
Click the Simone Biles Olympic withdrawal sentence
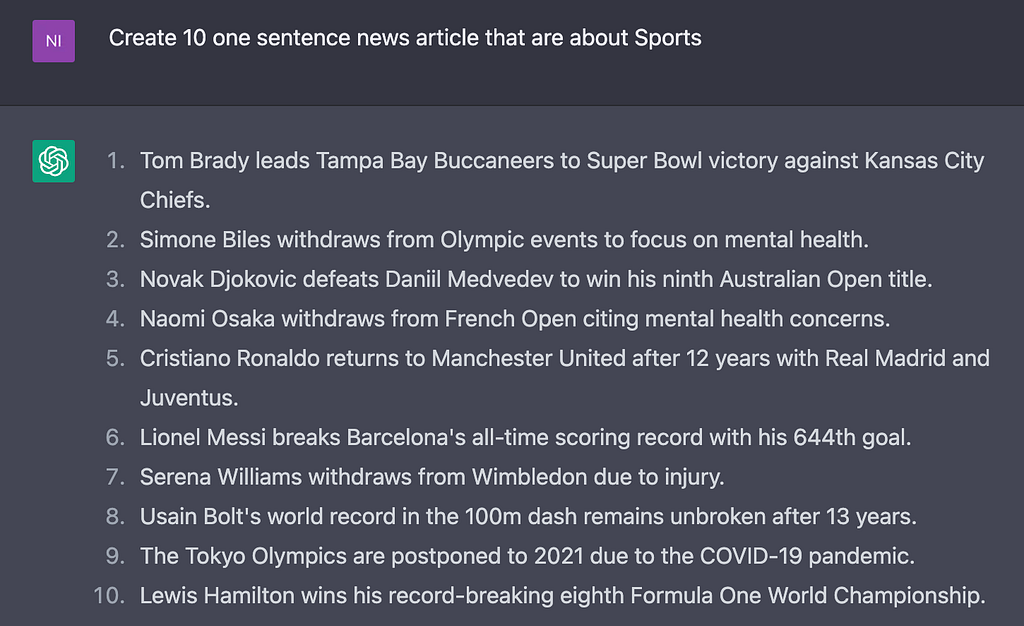(x=504, y=240)
